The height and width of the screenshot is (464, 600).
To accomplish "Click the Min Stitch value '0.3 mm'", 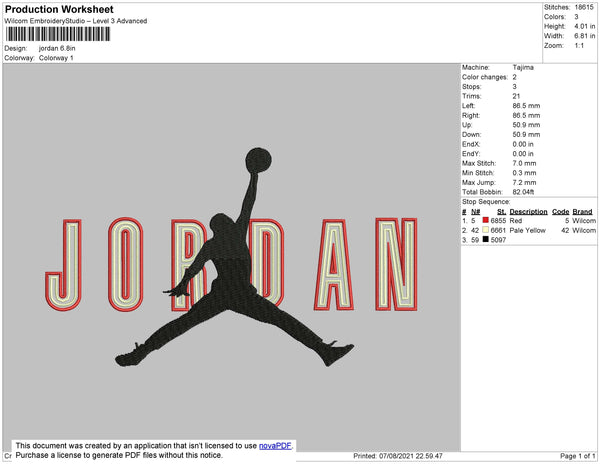I will (524, 173).
